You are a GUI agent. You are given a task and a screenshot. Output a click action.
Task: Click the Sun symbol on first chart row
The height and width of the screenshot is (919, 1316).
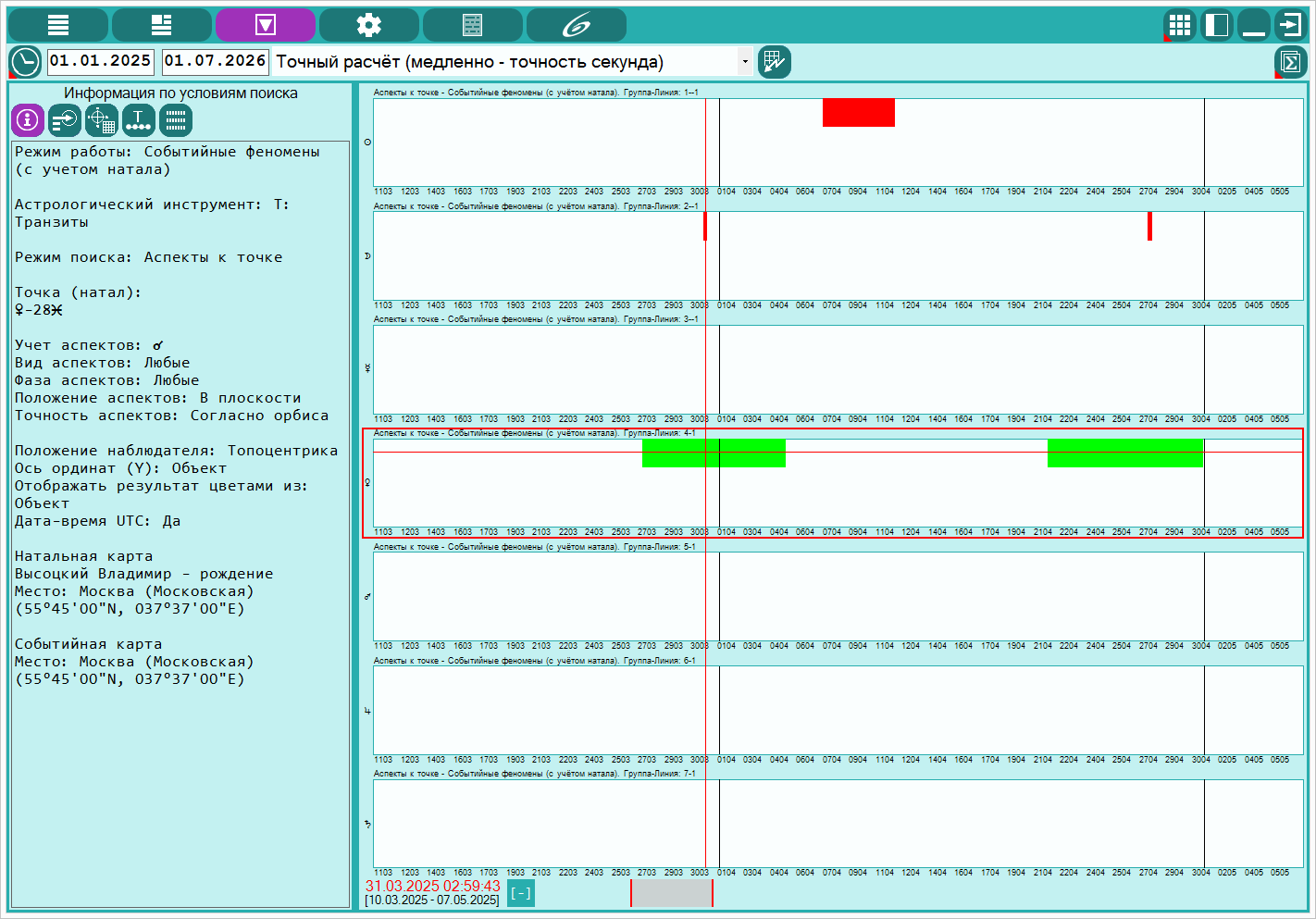(367, 143)
